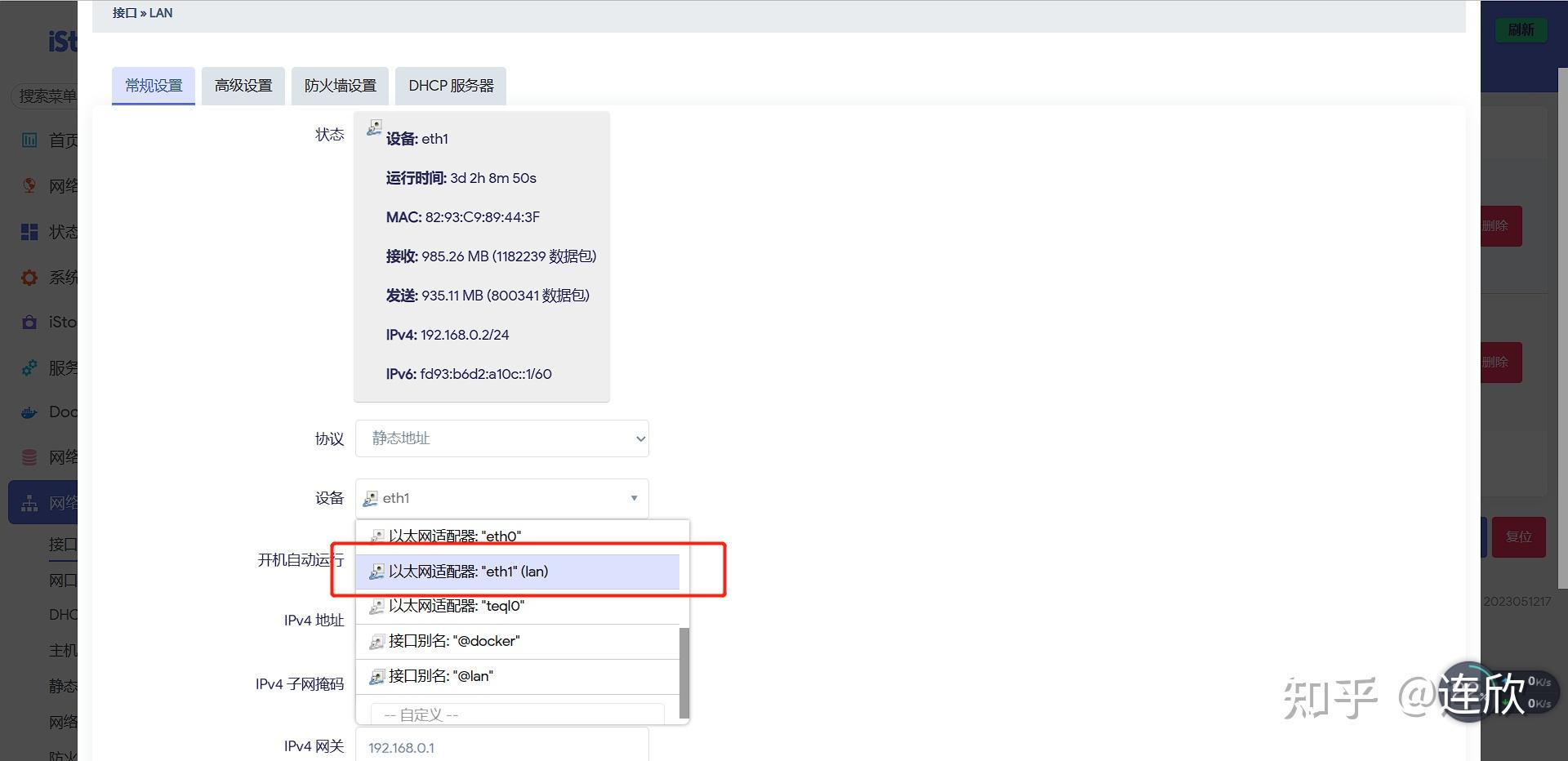
Task: Click the device icon beside 设备: eth1 status
Action: 374,127
